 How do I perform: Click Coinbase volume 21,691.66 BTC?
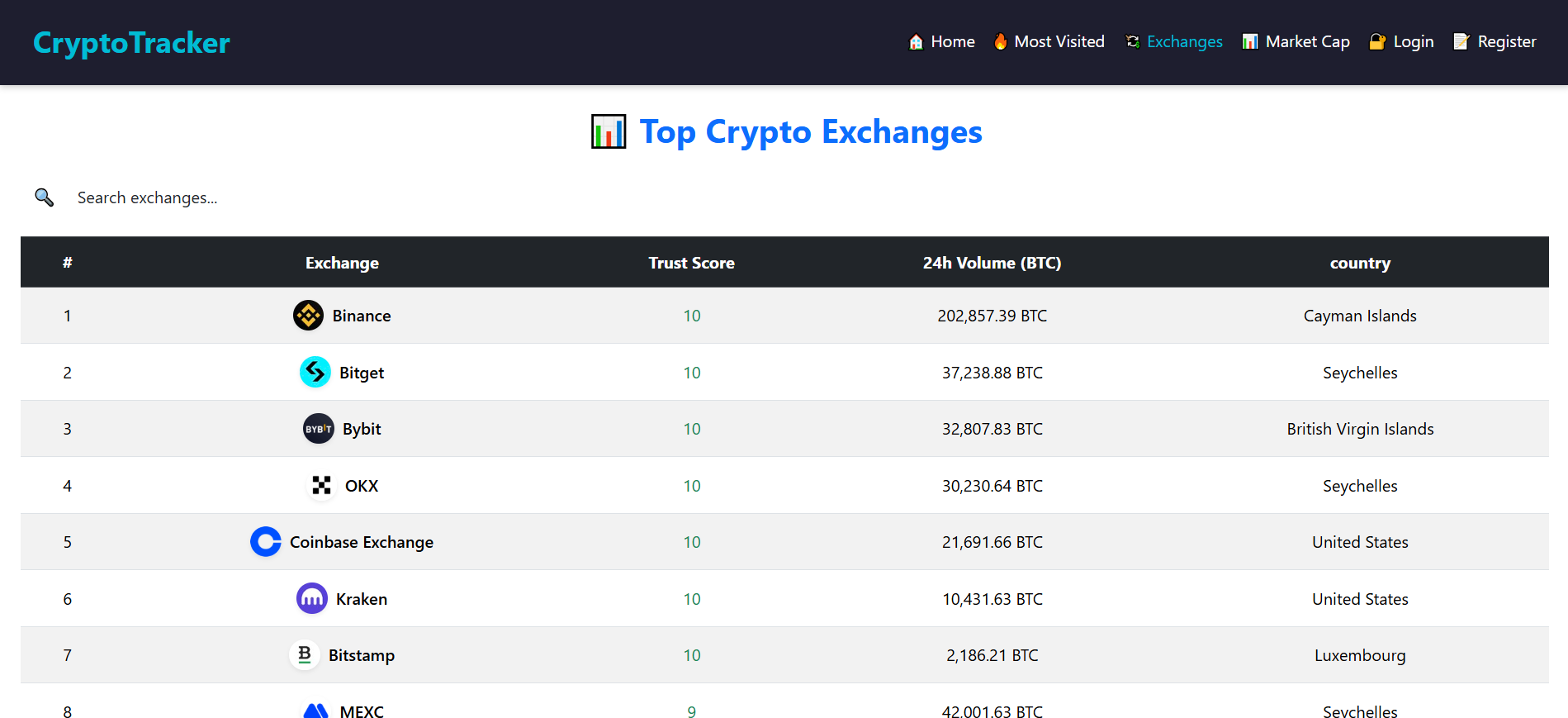tap(992, 542)
